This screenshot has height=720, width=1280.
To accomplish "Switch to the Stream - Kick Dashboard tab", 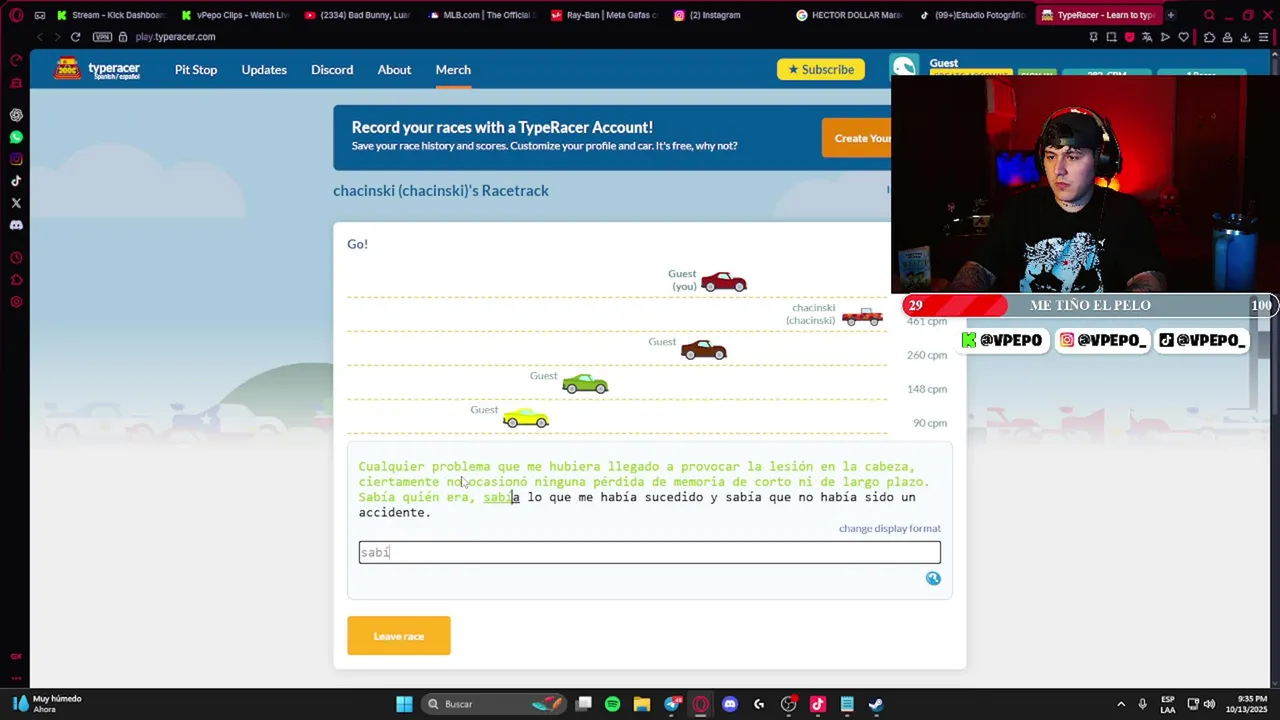I will pyautogui.click(x=110, y=15).
